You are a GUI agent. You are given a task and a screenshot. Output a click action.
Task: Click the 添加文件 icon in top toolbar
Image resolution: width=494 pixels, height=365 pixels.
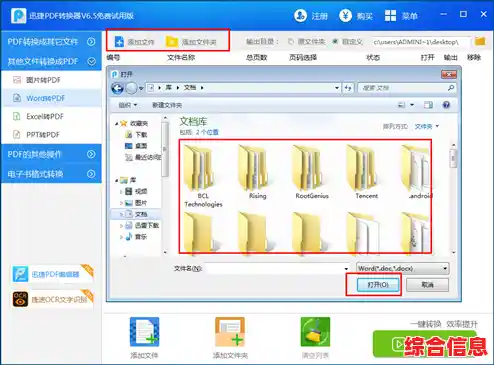tap(119, 42)
